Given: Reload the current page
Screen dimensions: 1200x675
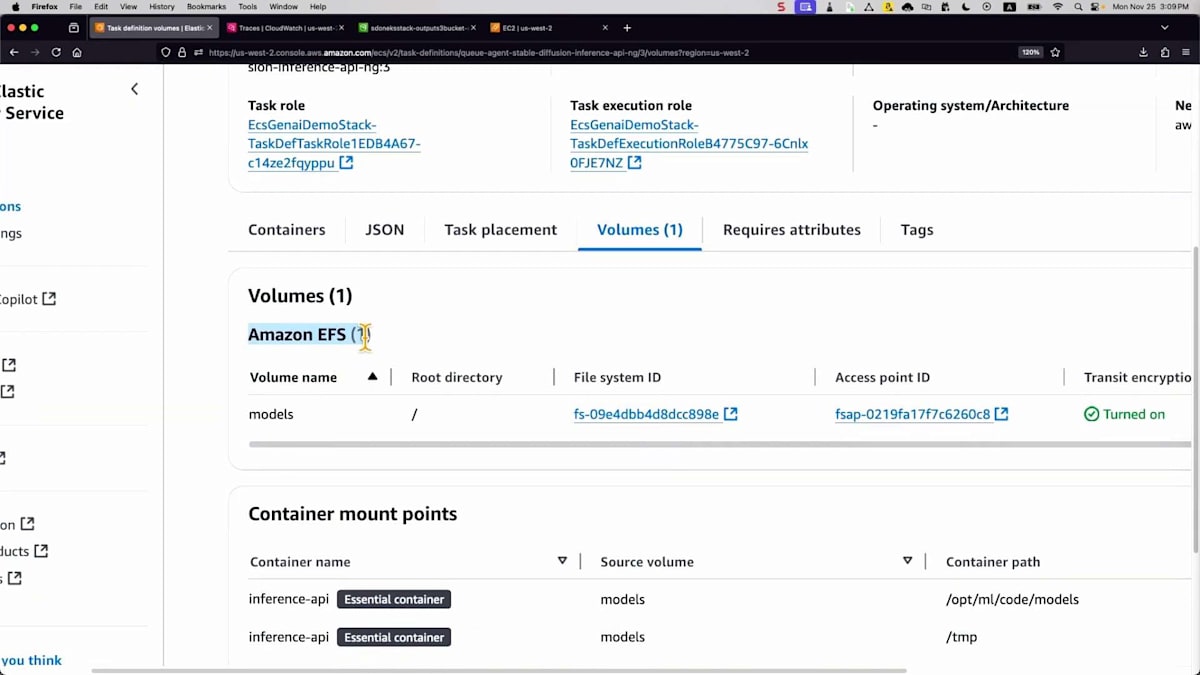Looking at the screenshot, I should click(56, 52).
